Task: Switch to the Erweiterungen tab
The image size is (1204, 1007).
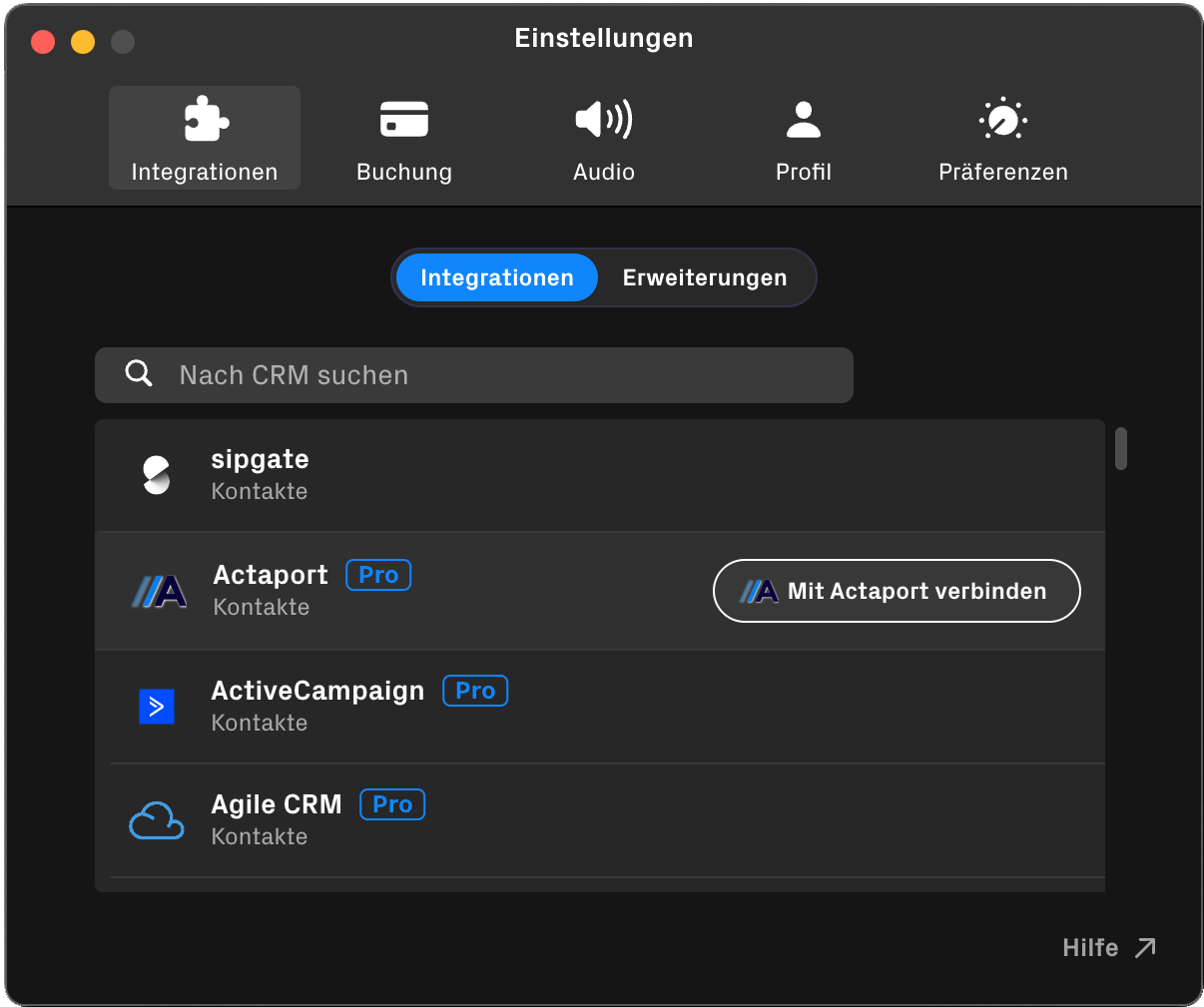Action: point(704,277)
